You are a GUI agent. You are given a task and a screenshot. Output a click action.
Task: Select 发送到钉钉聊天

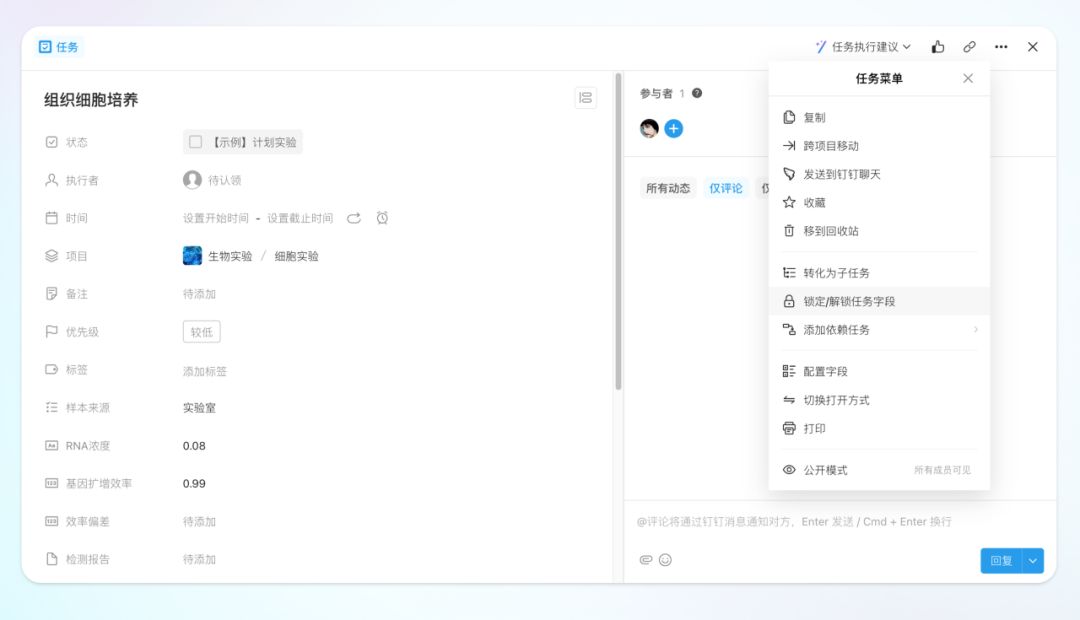(x=879, y=174)
